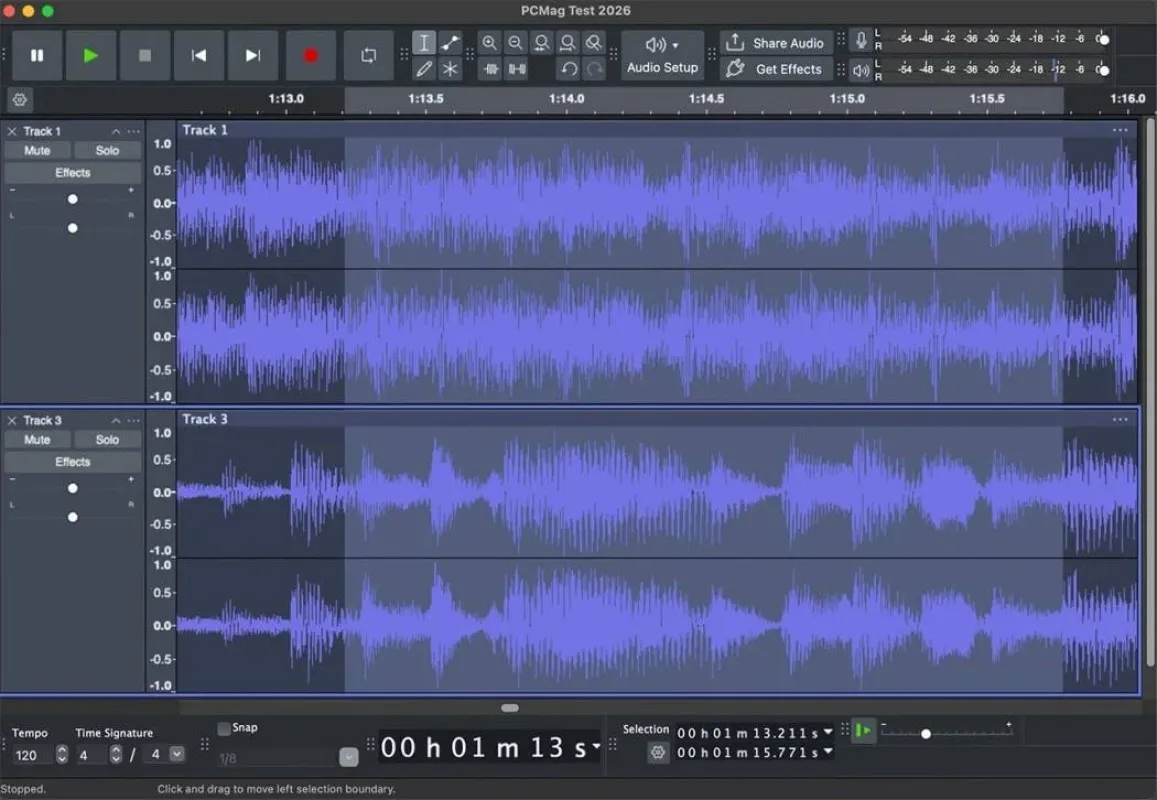
Task: Open the 1/8 snap value dropdown
Action: [349, 757]
